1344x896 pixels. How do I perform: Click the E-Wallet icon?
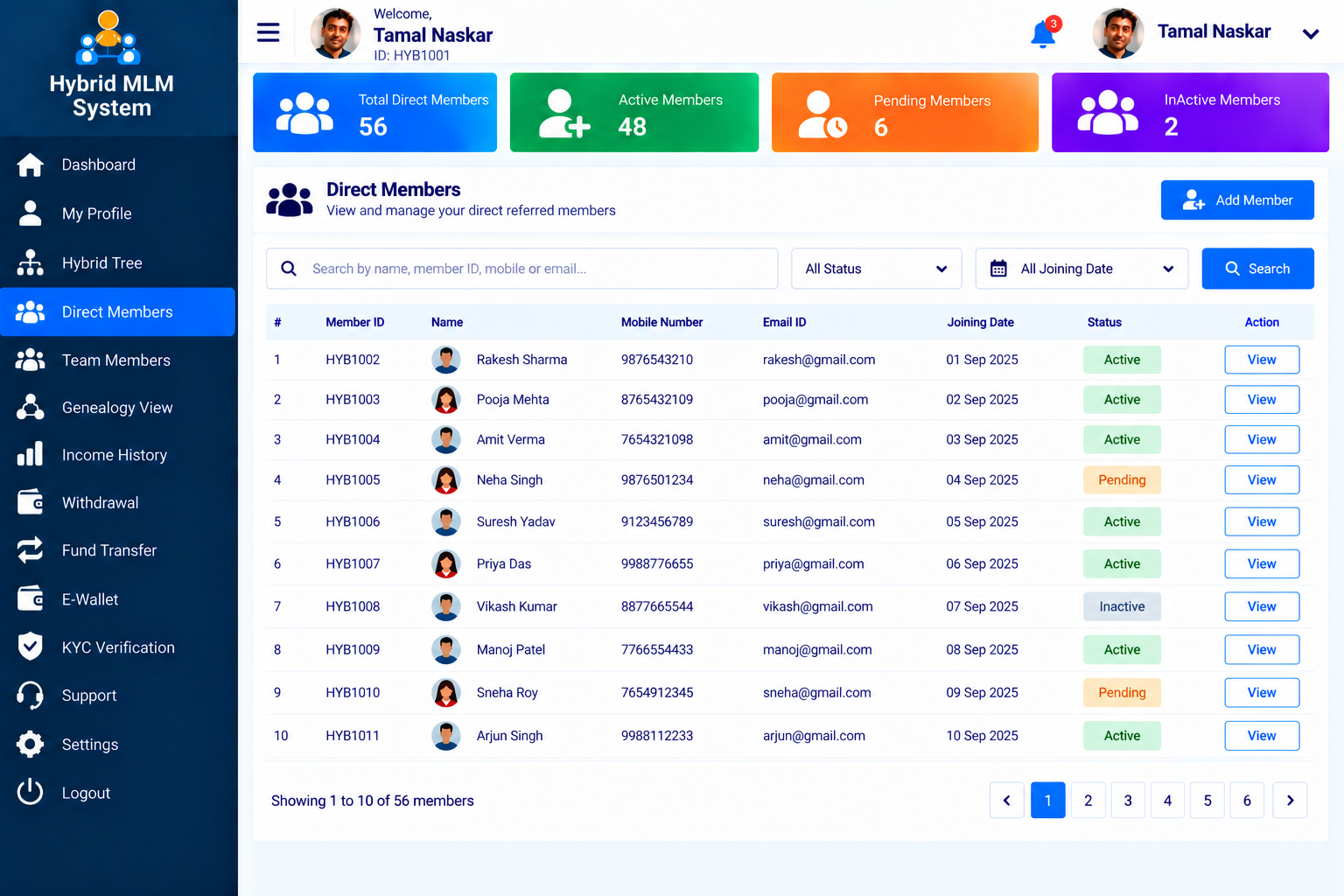point(31,598)
